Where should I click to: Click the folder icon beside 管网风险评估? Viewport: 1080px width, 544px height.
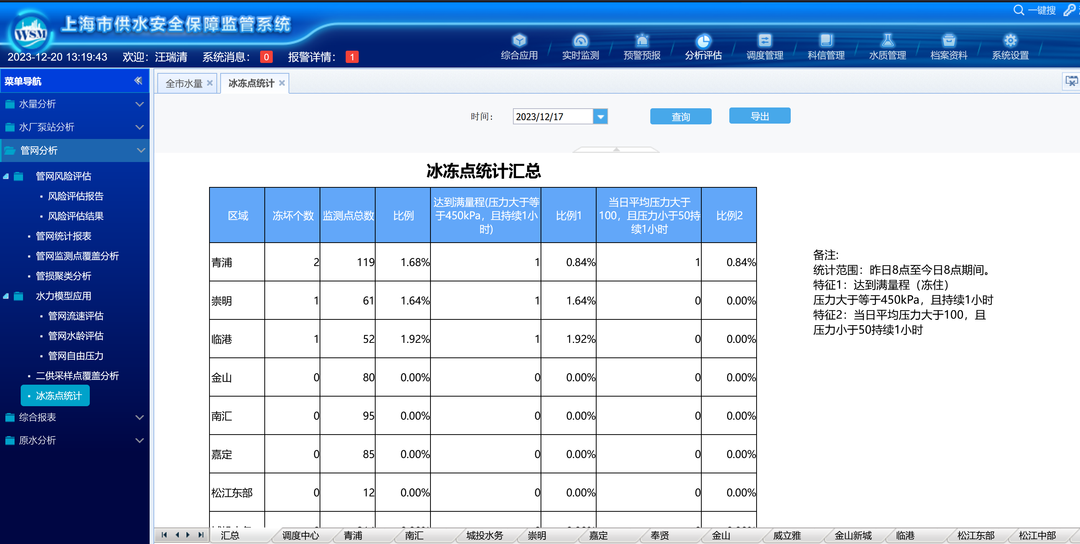point(19,176)
